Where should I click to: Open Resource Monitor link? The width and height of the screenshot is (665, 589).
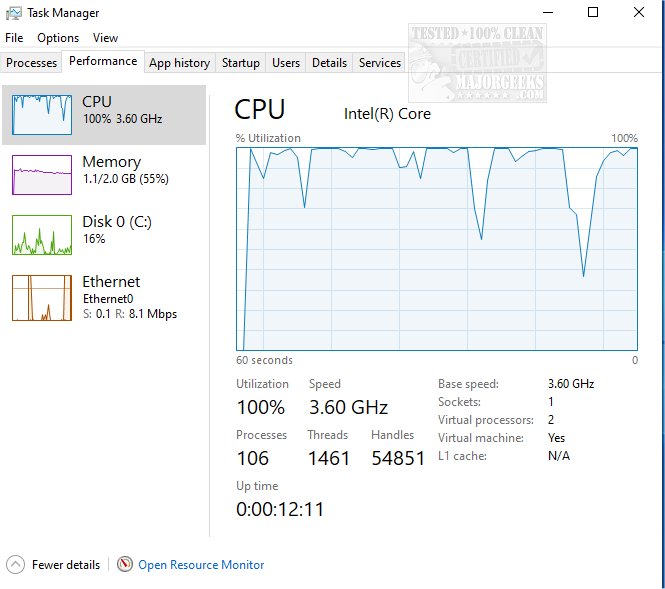point(201,565)
